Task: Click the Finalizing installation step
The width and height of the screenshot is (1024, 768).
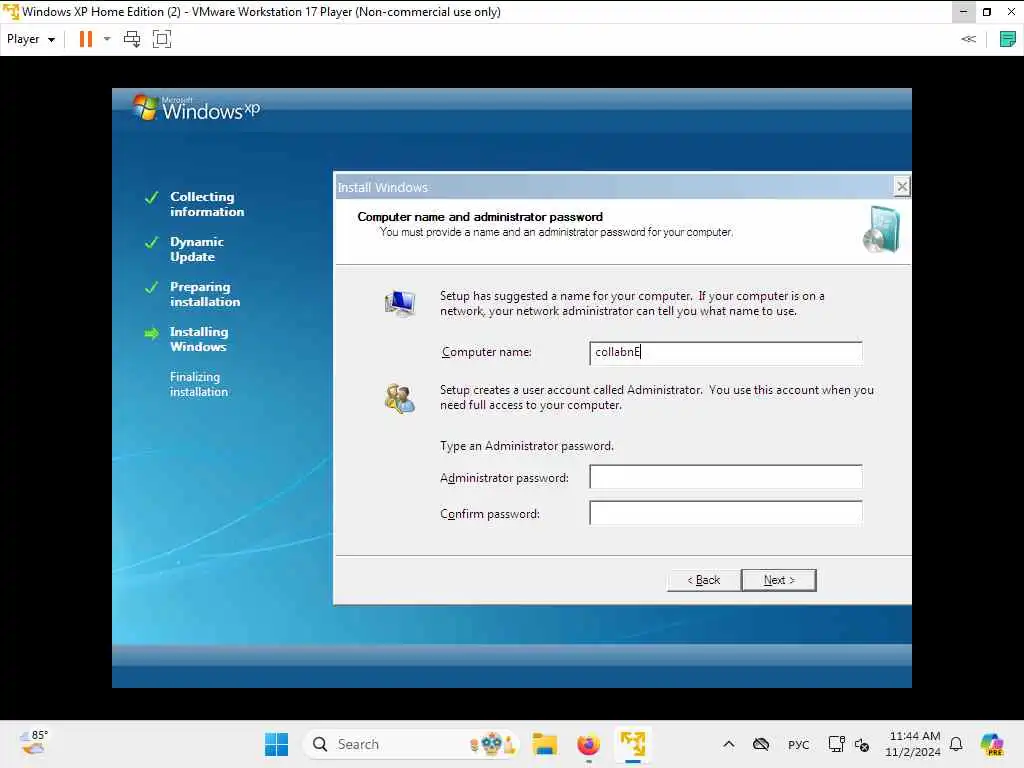Action: click(199, 384)
